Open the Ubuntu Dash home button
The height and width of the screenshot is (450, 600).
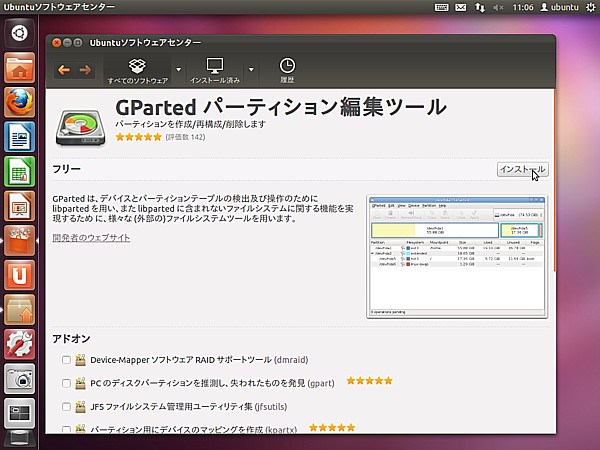20,33
